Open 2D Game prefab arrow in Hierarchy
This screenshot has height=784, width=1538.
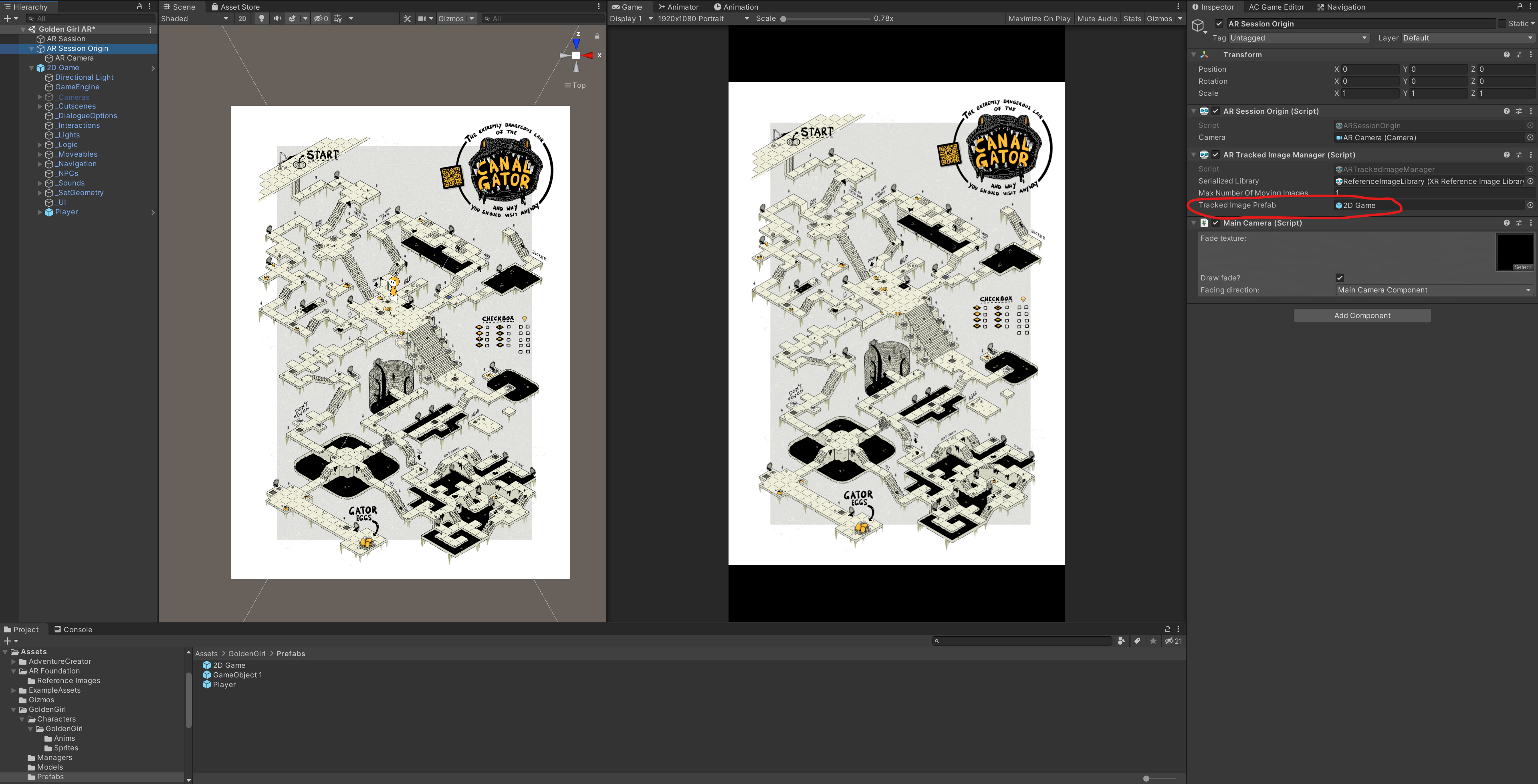click(153, 68)
